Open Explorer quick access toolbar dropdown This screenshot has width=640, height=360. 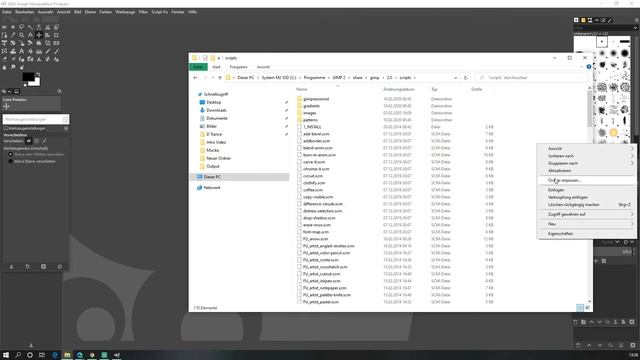click(219, 58)
